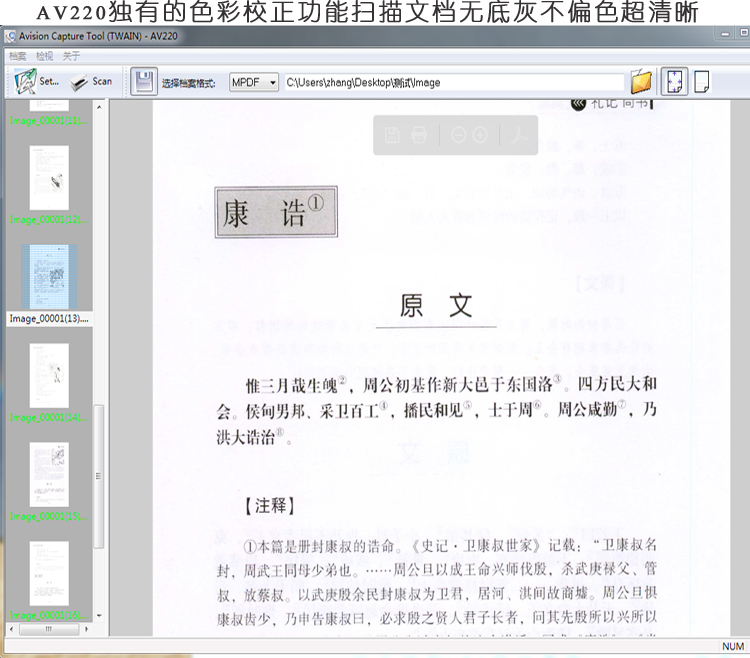This screenshot has width=750, height=658.
Task: Minimize the Avision Capture Tool window
Action: tap(726, 33)
